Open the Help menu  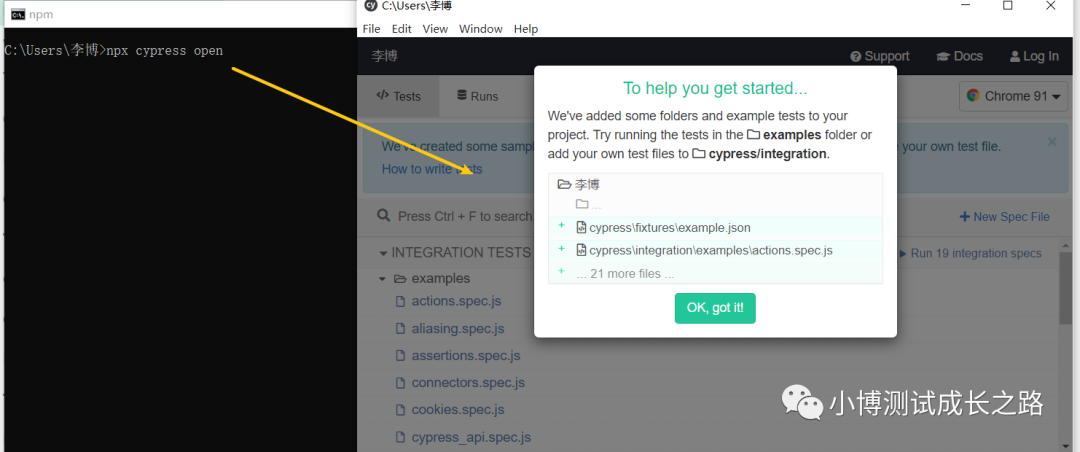click(526, 29)
